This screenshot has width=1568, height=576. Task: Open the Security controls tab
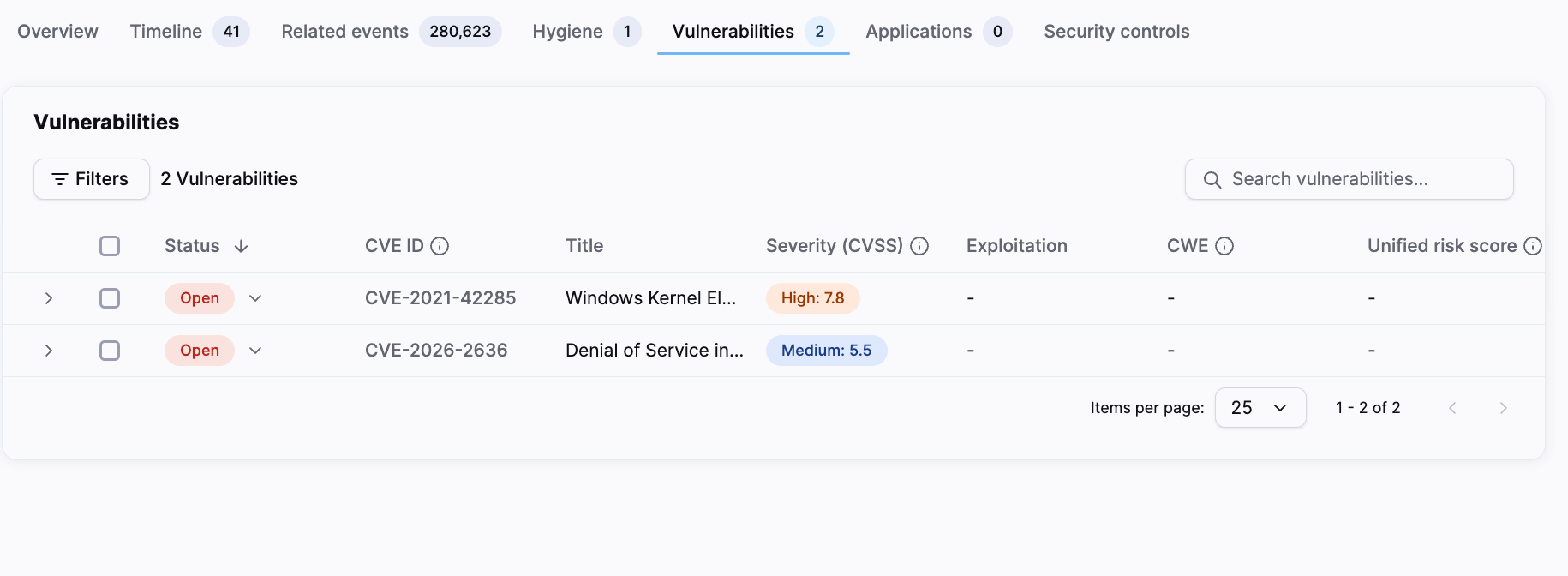tap(1116, 32)
